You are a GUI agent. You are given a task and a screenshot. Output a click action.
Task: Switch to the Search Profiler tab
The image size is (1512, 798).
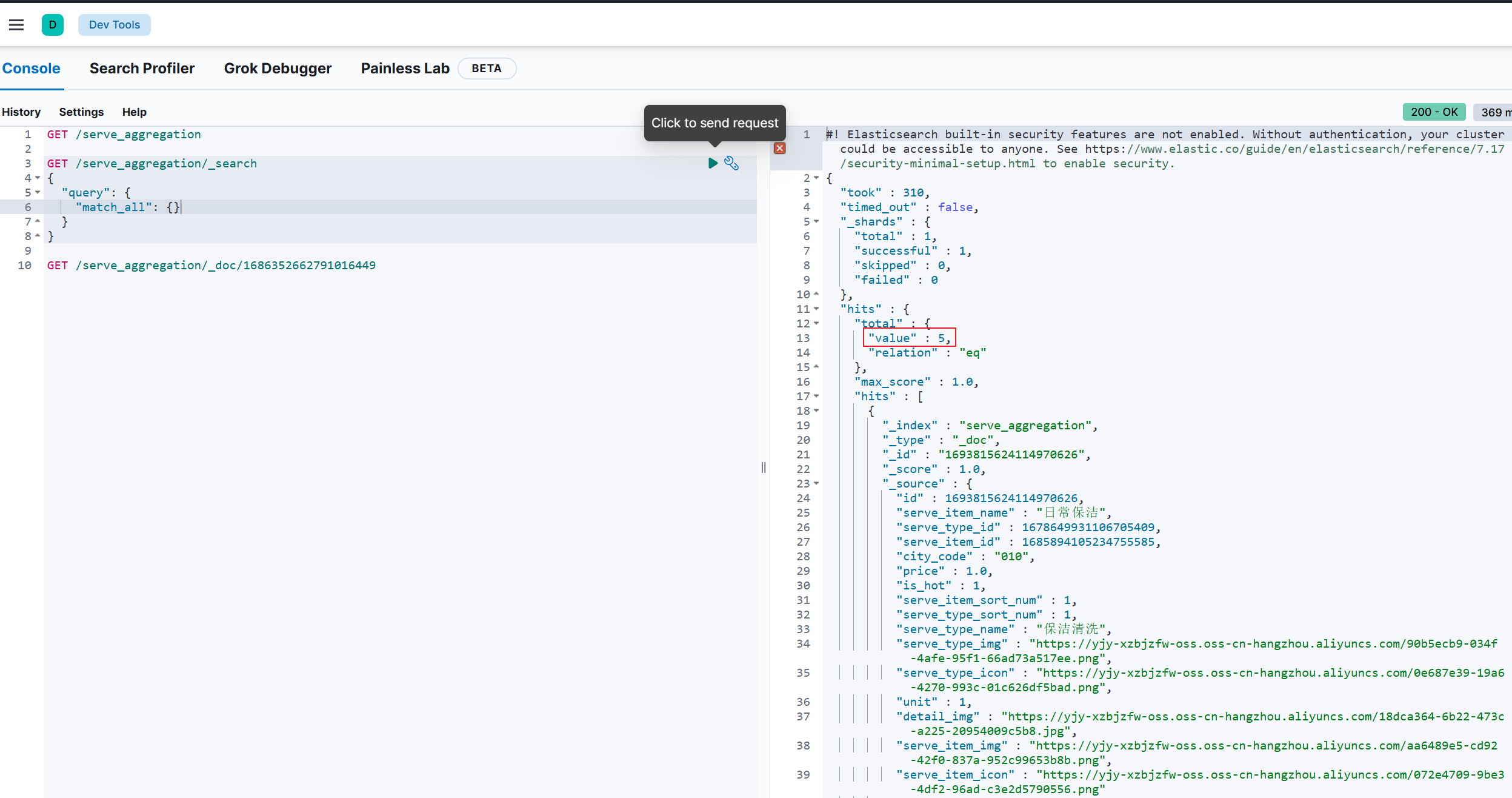[x=142, y=69]
